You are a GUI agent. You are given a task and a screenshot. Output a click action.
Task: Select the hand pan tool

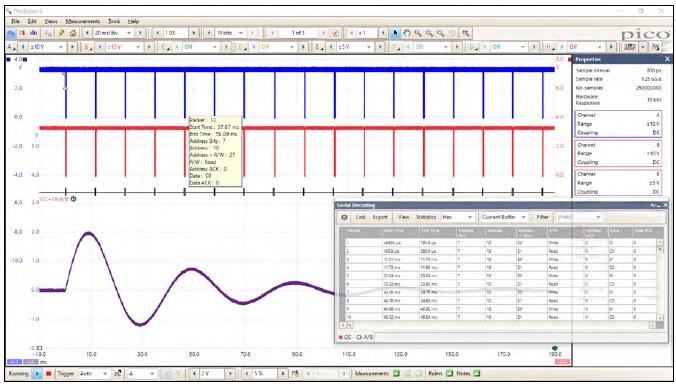(x=407, y=33)
